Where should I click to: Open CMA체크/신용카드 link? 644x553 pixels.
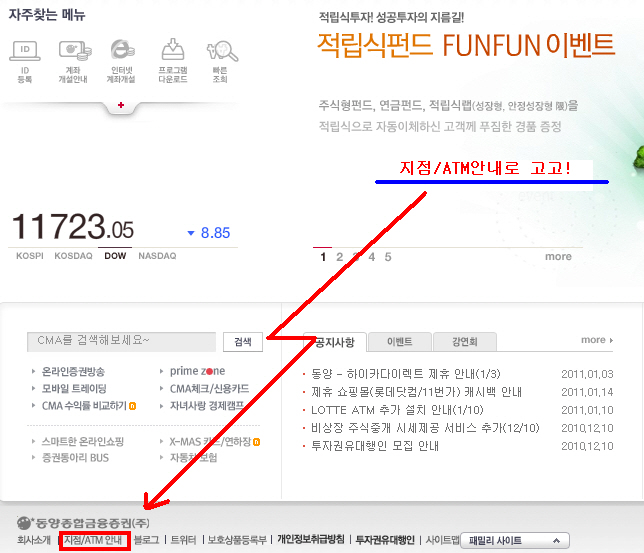(x=209, y=389)
